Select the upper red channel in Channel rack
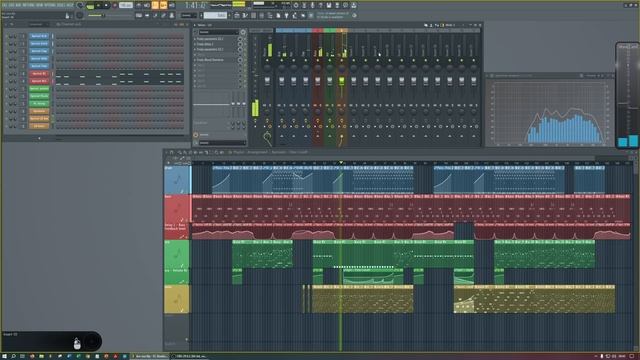Screen dimensions: 640x360 [39, 73]
